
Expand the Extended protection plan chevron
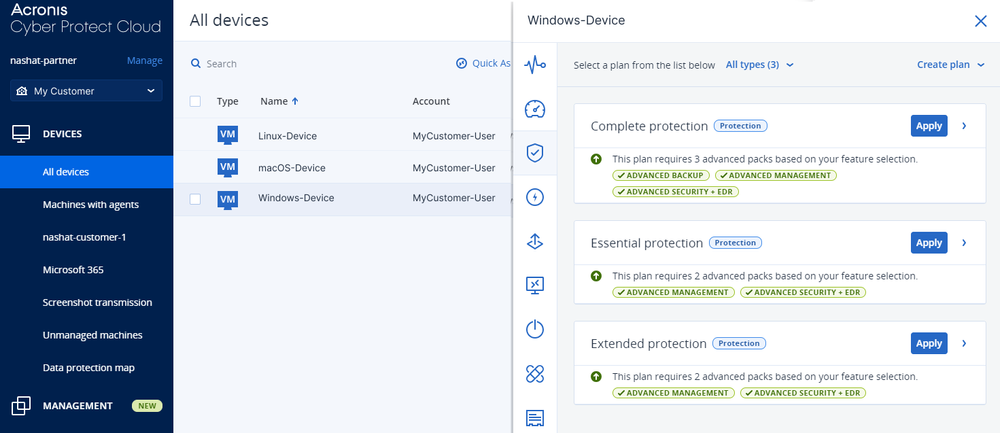(964, 343)
